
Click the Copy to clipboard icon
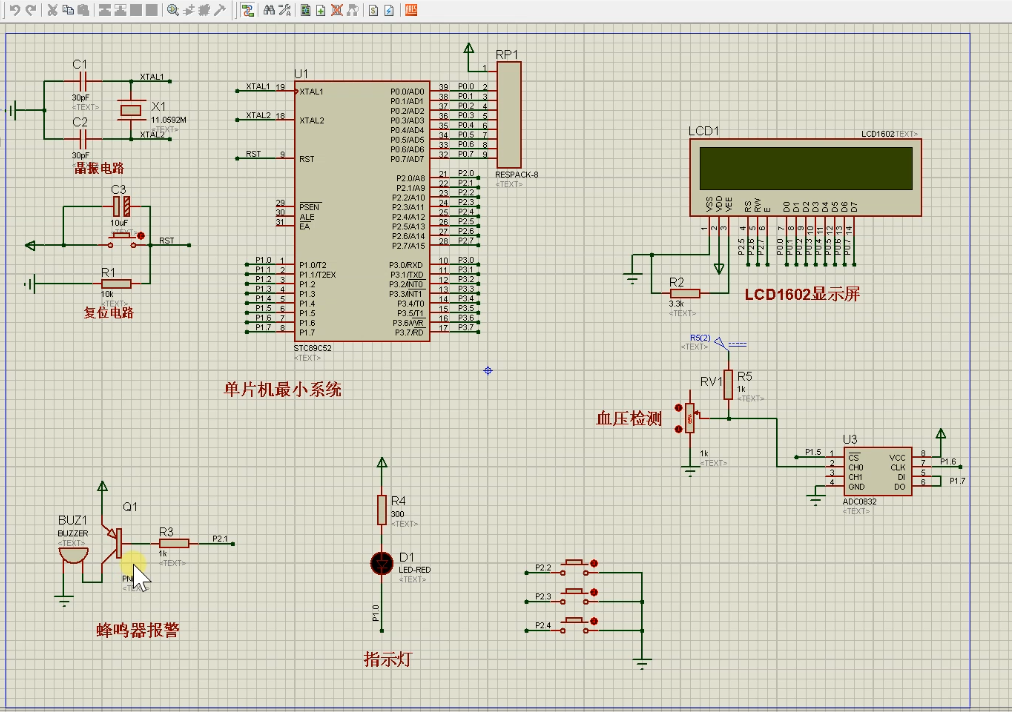pyautogui.click(x=67, y=10)
